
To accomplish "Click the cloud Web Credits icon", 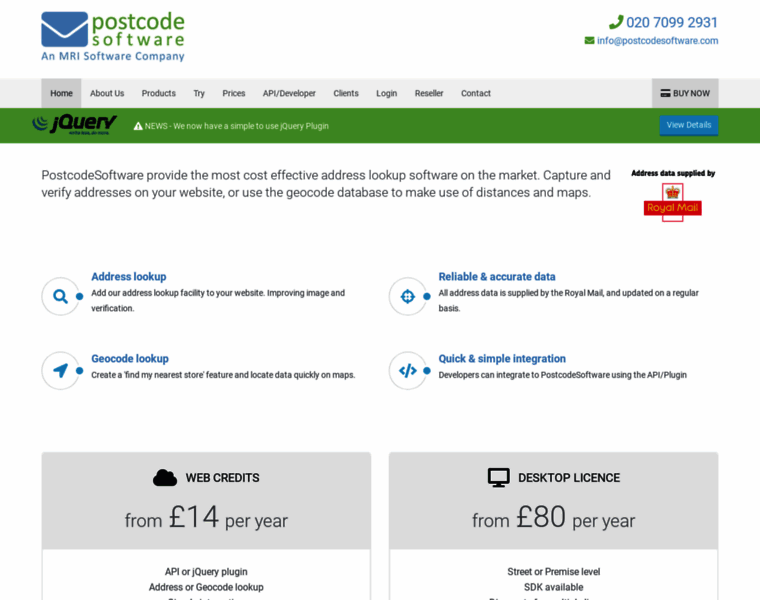I will 165,477.
